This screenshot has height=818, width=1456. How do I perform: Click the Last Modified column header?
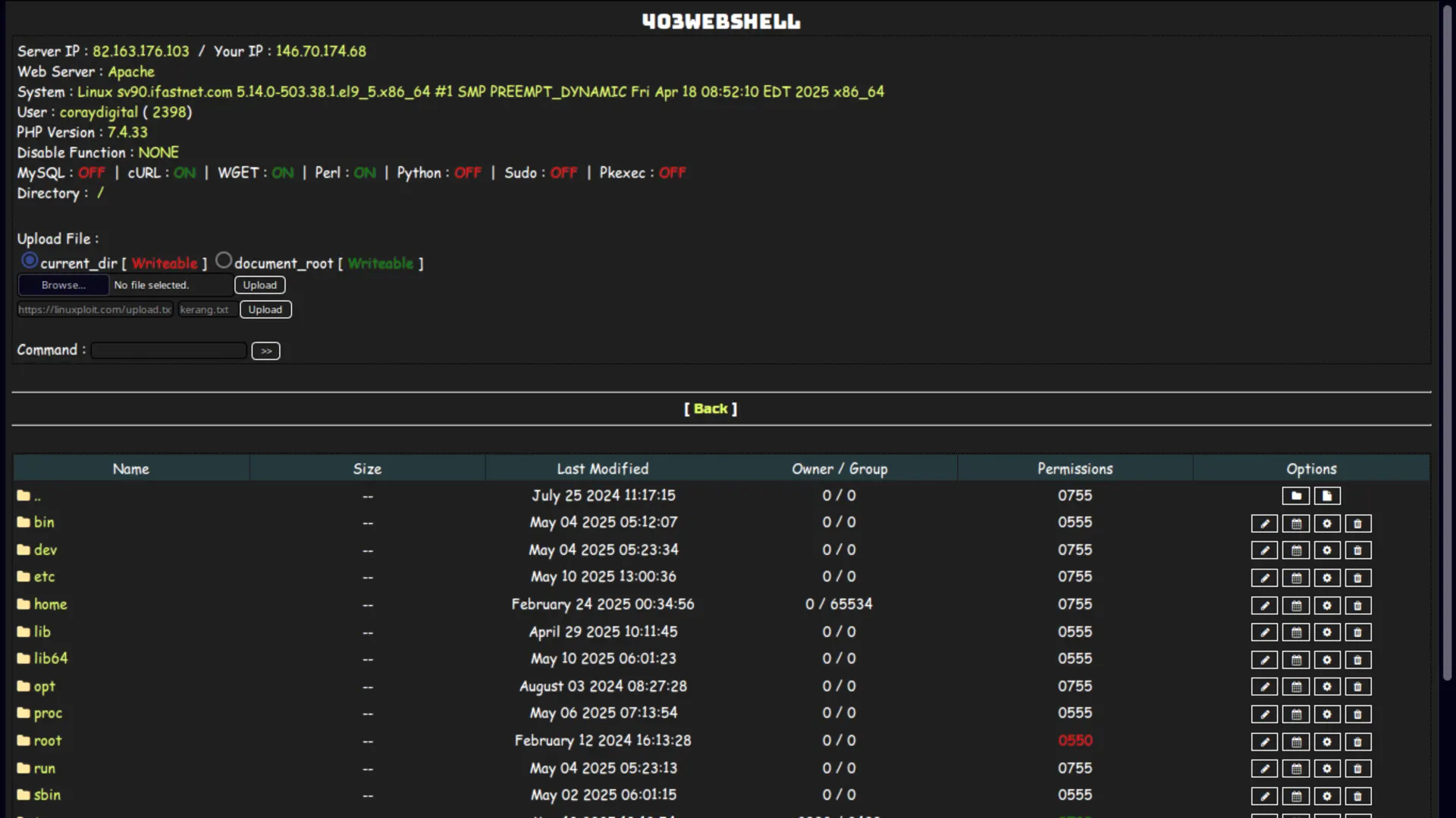click(603, 469)
